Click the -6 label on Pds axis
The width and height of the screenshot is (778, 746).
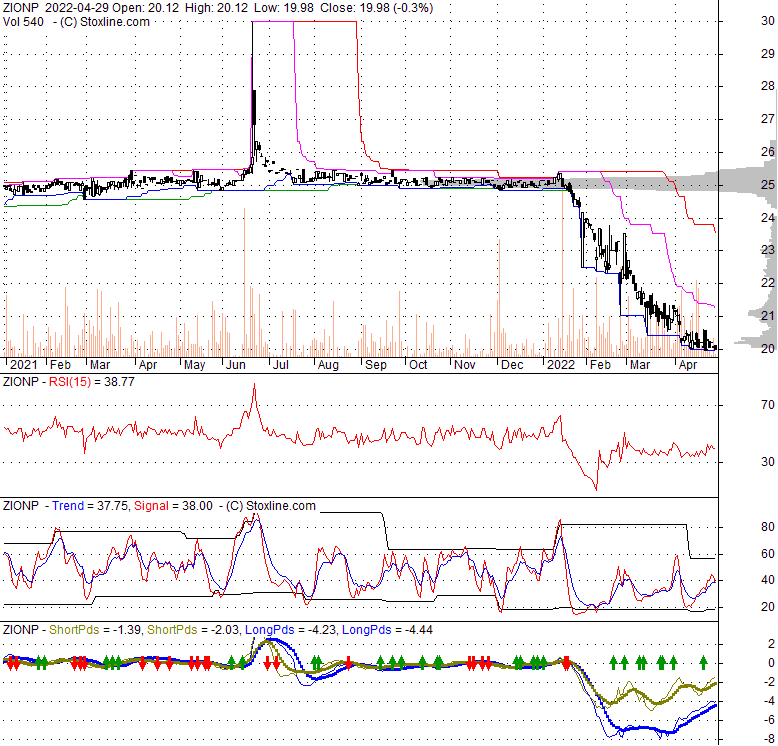769,720
